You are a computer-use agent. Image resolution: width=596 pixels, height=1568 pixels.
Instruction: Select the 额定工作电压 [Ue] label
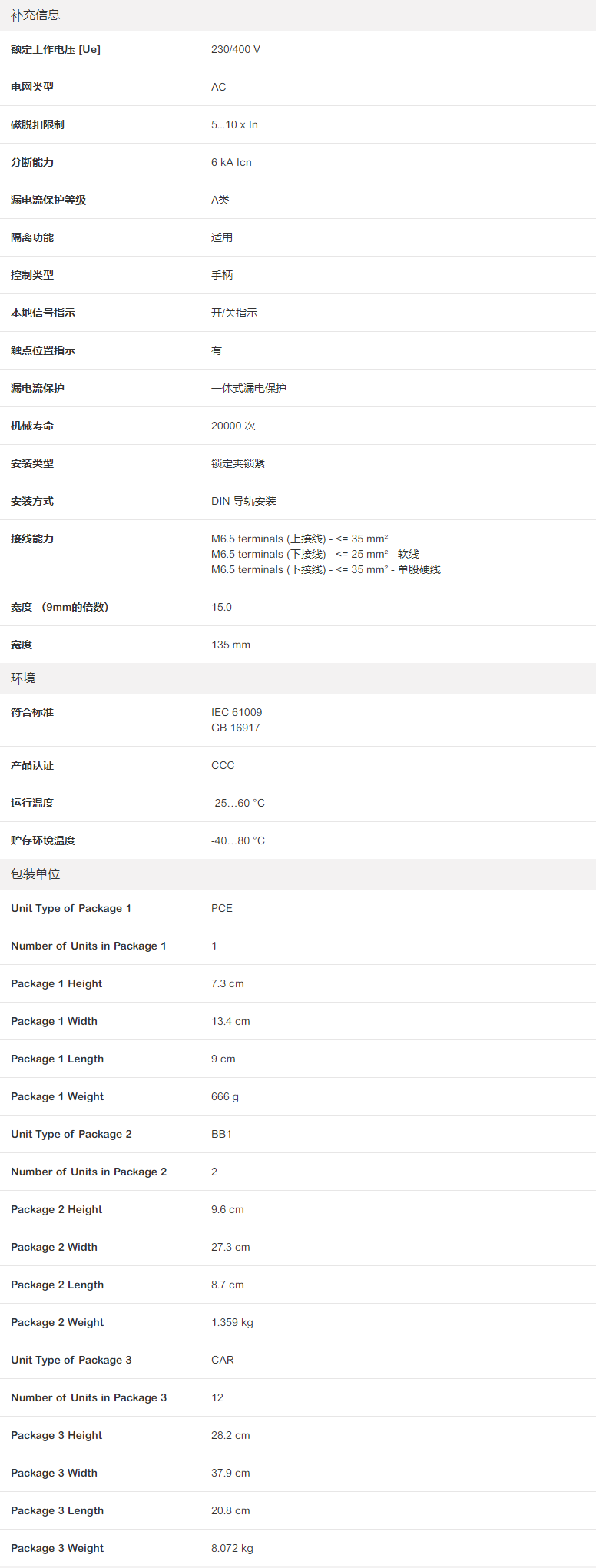pyautogui.click(x=55, y=49)
